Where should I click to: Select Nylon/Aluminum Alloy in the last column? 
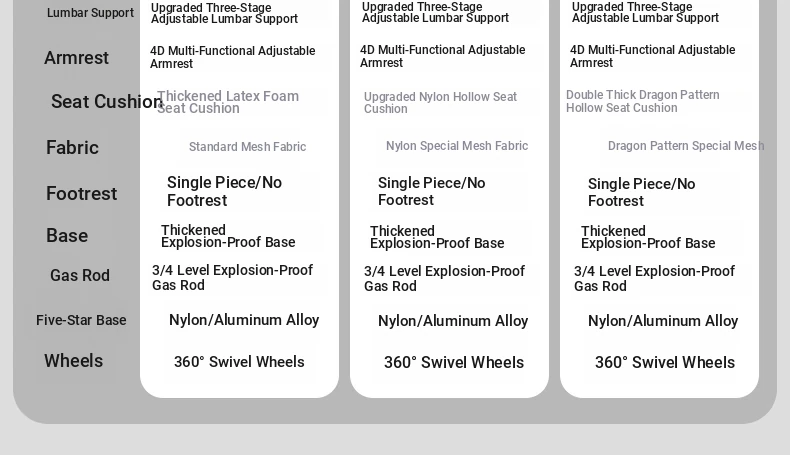663,321
